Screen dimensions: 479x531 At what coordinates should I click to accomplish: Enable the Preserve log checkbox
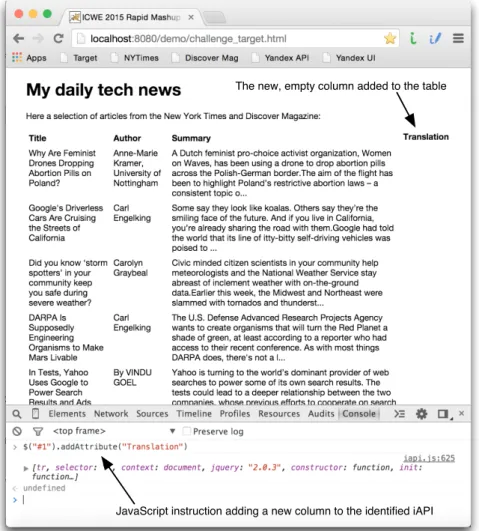click(186, 431)
